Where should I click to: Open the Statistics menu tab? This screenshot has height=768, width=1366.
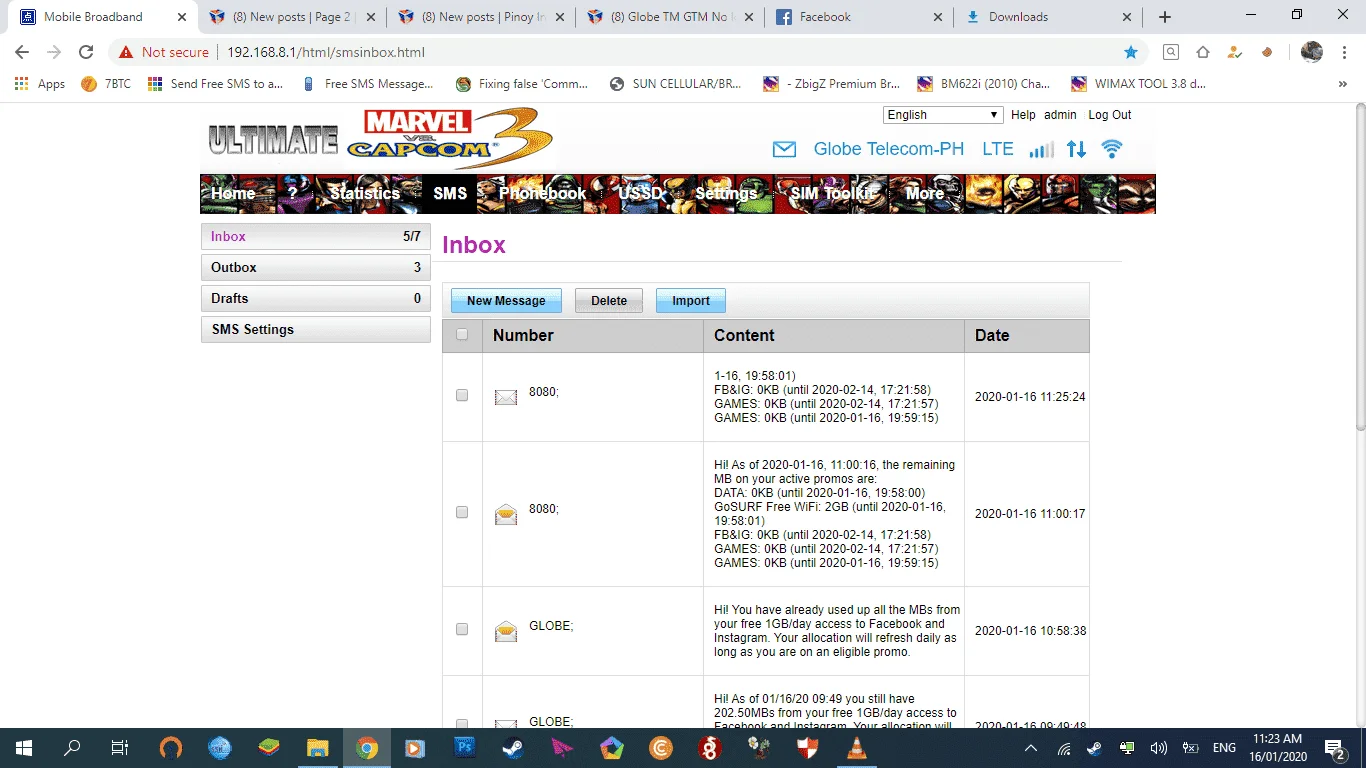[364, 193]
